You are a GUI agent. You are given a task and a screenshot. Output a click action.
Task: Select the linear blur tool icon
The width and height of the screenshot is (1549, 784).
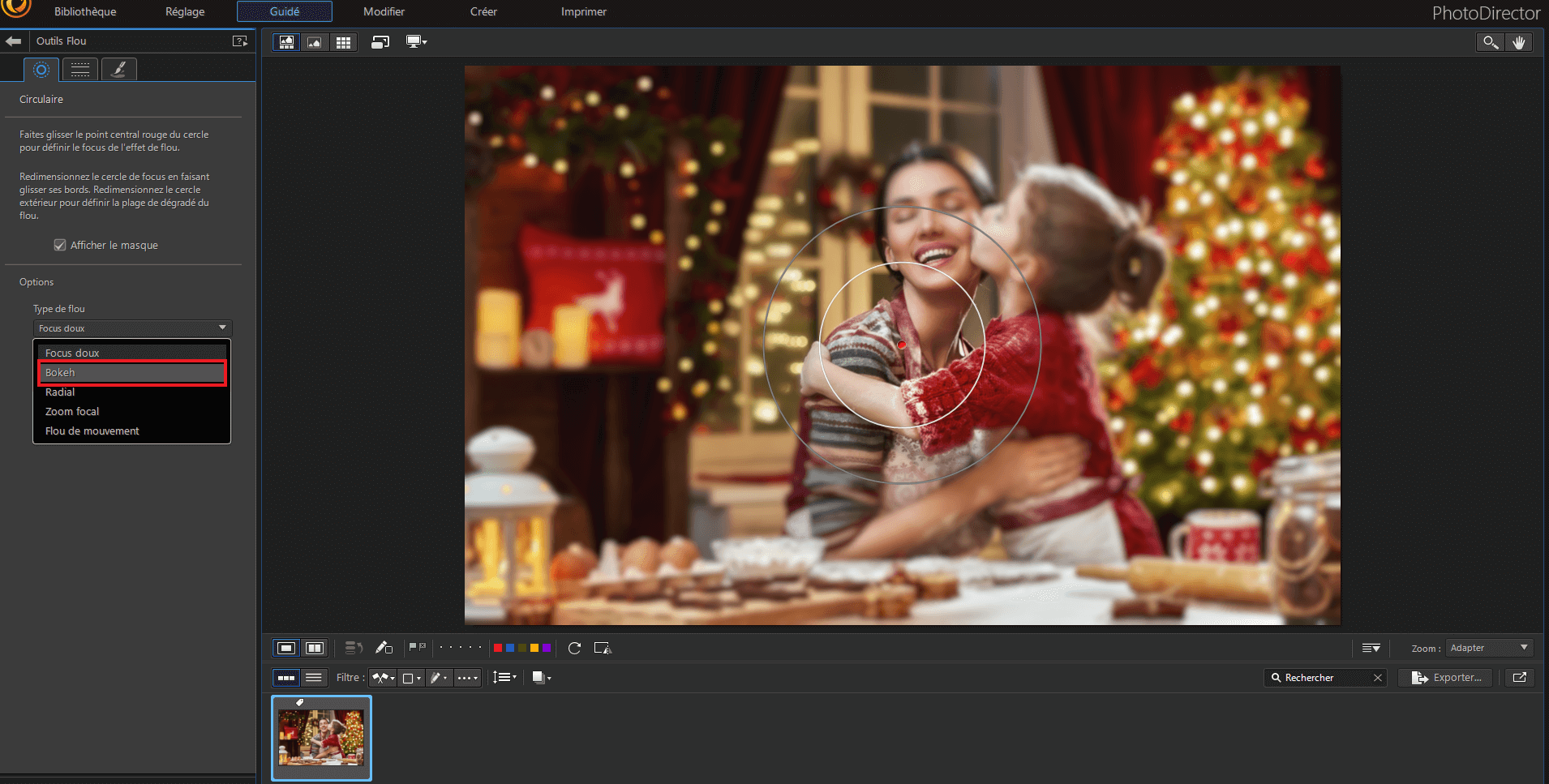coord(80,70)
